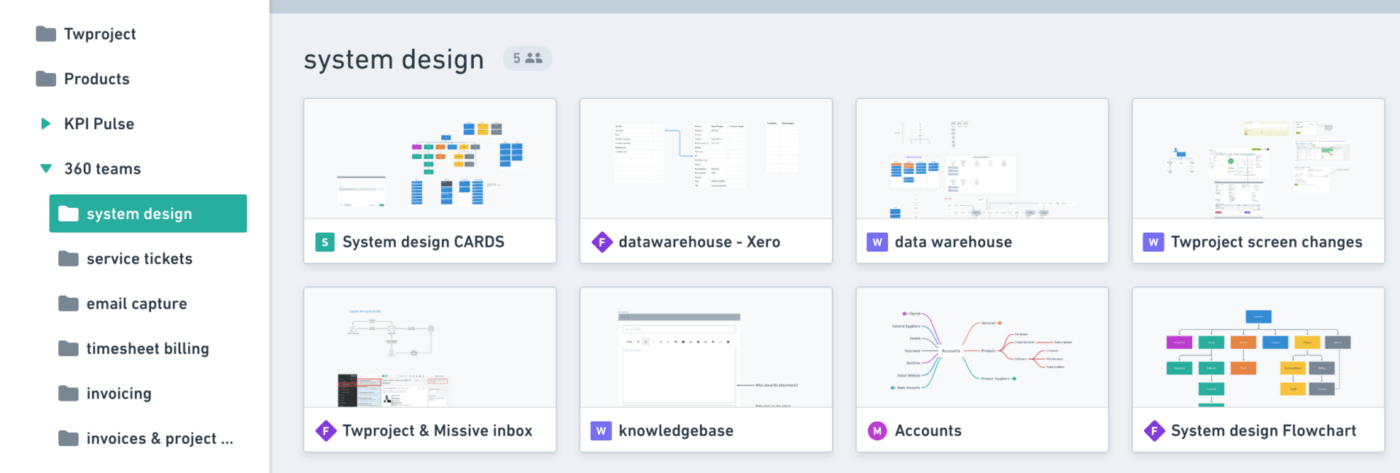
Task: Open the invoices & project folder icon
Action: pyautogui.click(x=68, y=438)
